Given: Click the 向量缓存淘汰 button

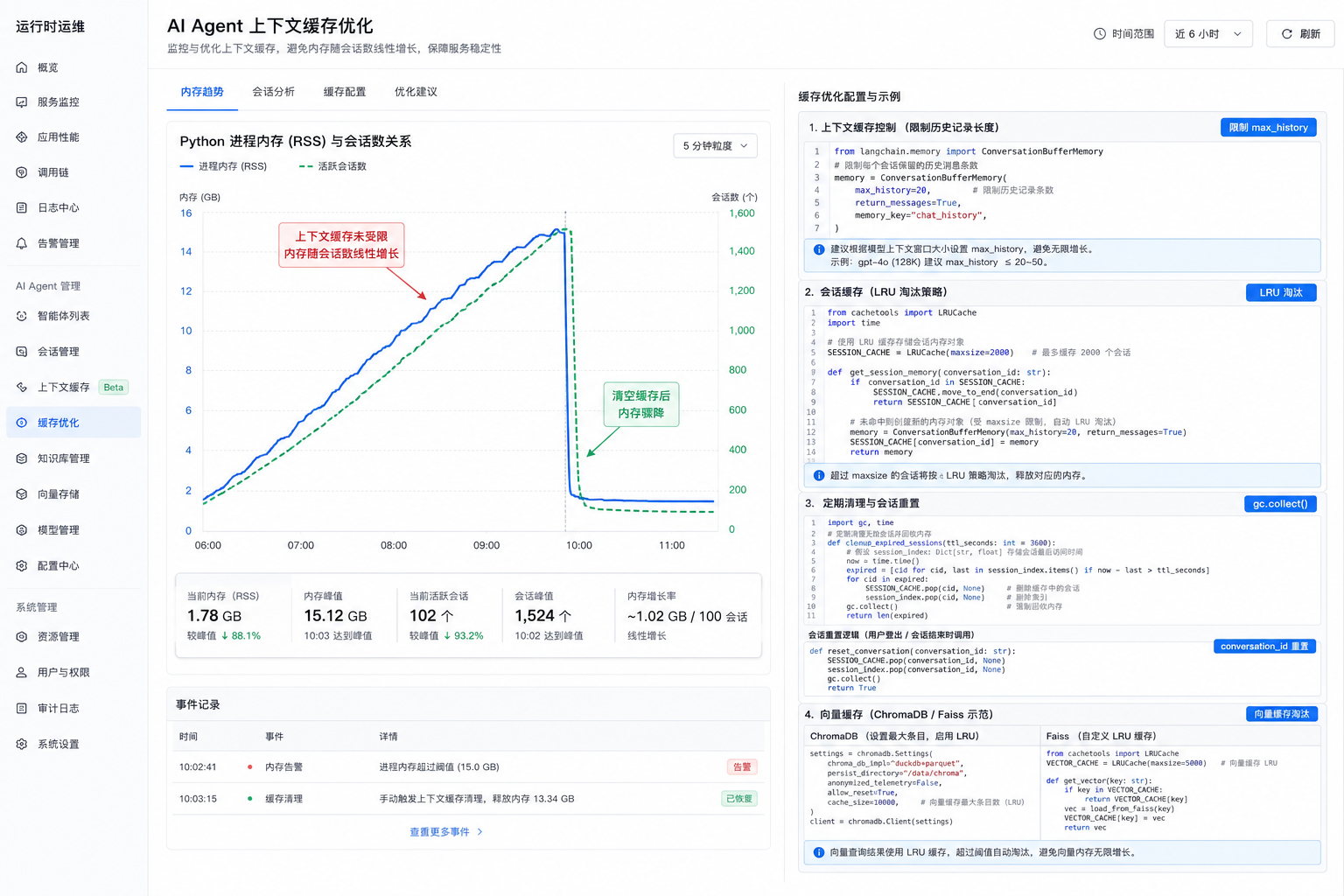Looking at the screenshot, I should 1282,714.
